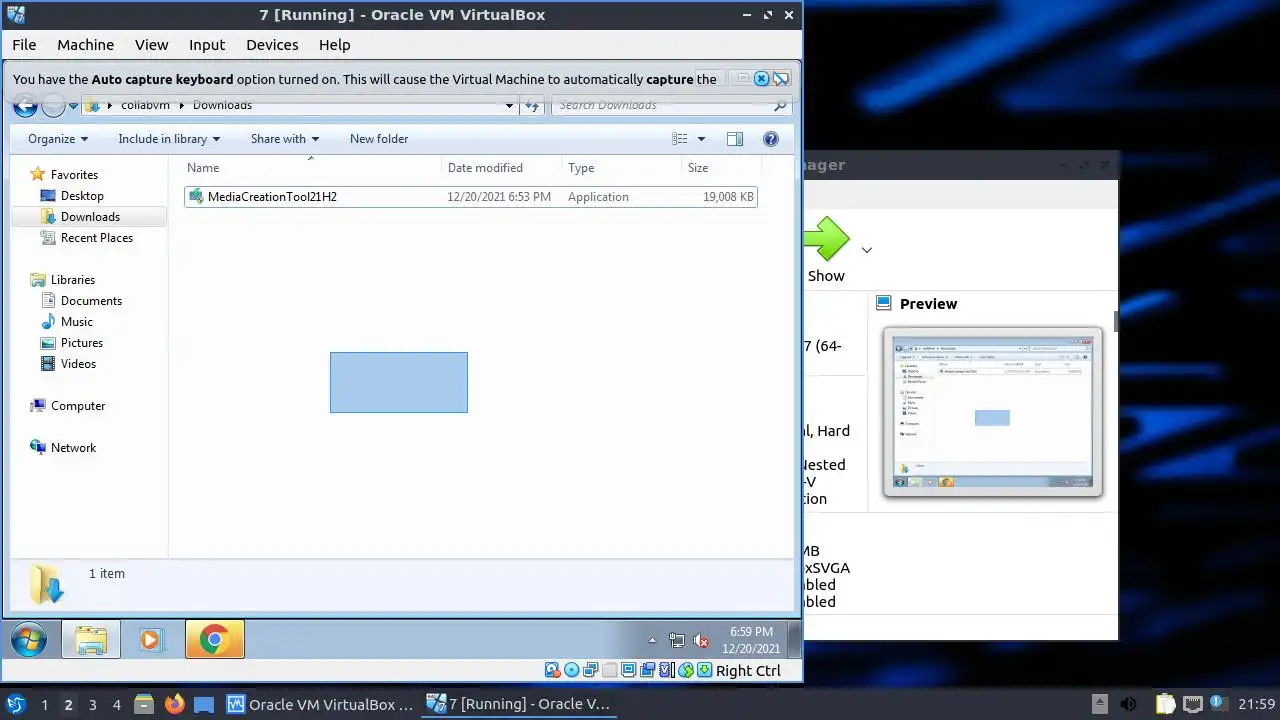Open the view options dropdown arrow
This screenshot has height=720, width=1280.
point(701,139)
